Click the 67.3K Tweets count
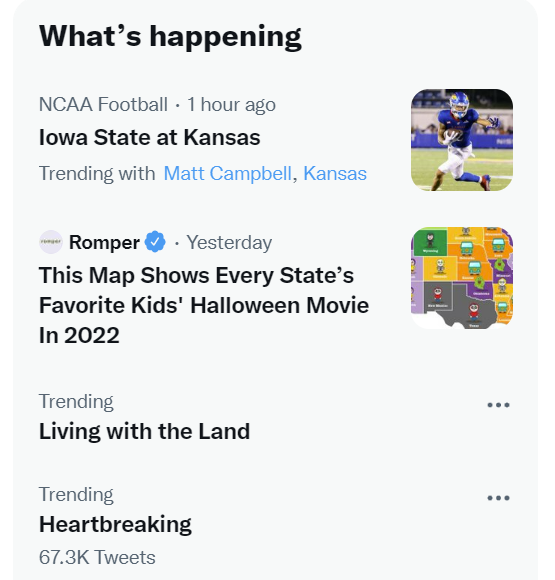This screenshot has height=580, width=555. (97, 557)
